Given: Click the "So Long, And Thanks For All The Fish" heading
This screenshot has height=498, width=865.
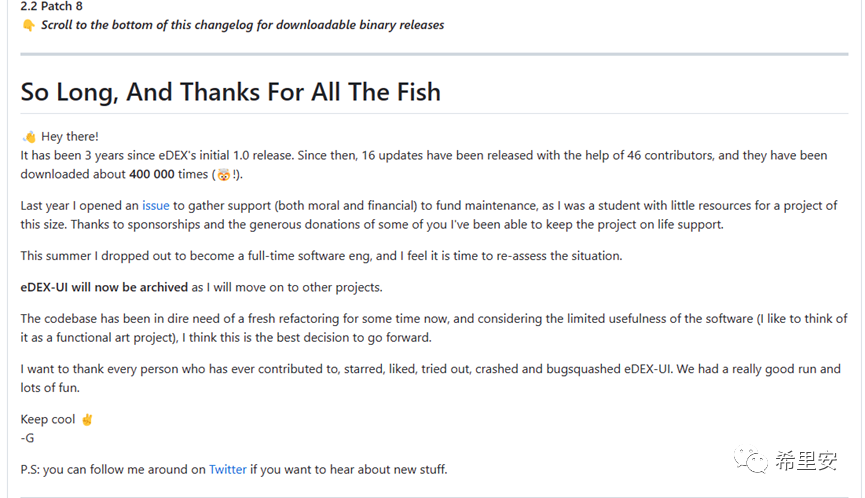Looking at the screenshot, I should coord(230,92).
